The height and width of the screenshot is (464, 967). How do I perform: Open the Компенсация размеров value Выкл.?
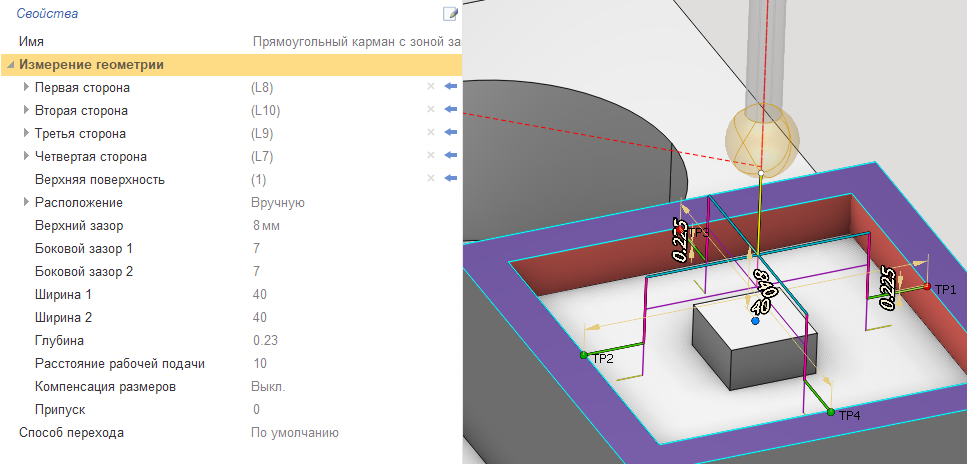268,386
